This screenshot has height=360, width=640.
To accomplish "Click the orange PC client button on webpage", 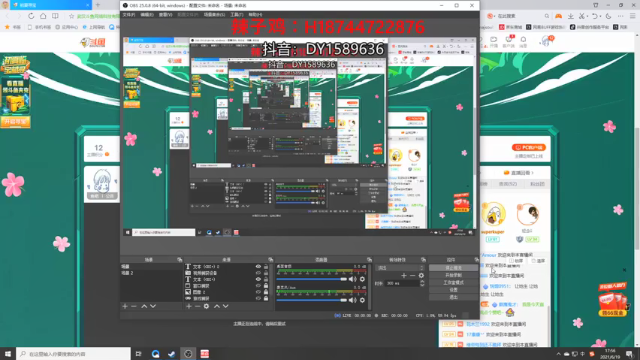I will click(529, 147).
